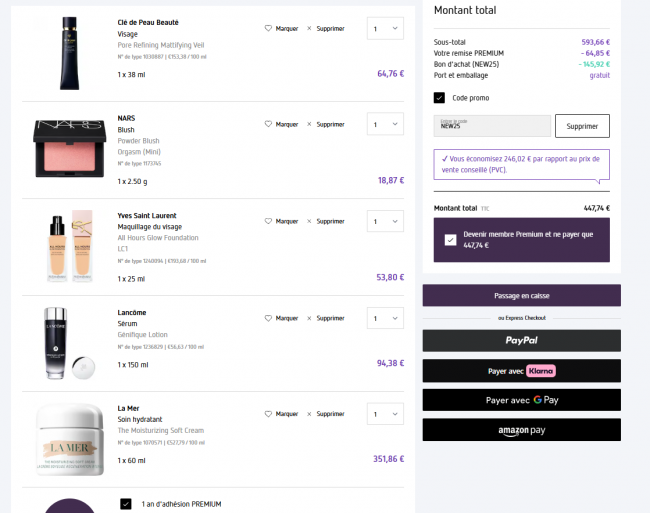Click X icon for Clé de Peau item
This screenshot has height=513, width=650.
point(309,28)
